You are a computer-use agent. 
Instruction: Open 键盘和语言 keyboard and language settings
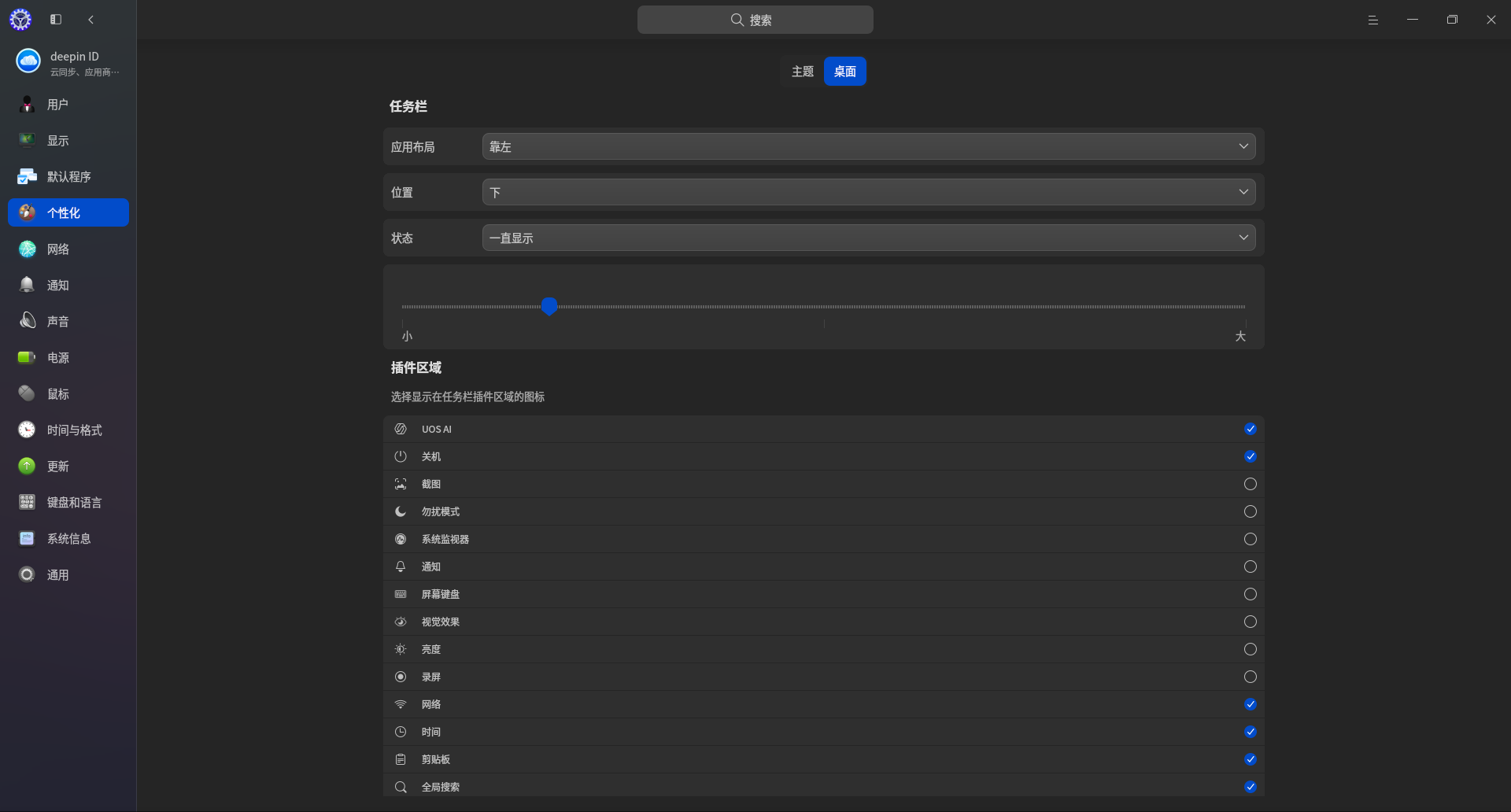pos(68,502)
